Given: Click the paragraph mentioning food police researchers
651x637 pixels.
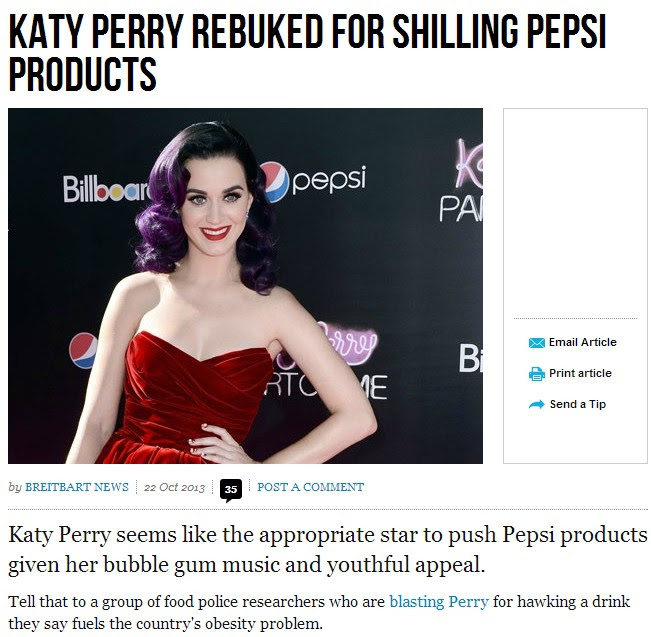Looking at the screenshot, I should click(x=319, y=612).
